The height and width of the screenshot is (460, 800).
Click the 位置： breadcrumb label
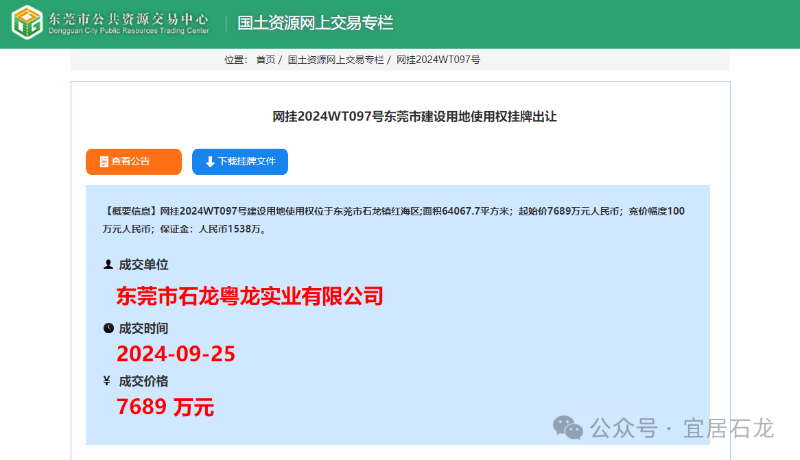click(236, 60)
